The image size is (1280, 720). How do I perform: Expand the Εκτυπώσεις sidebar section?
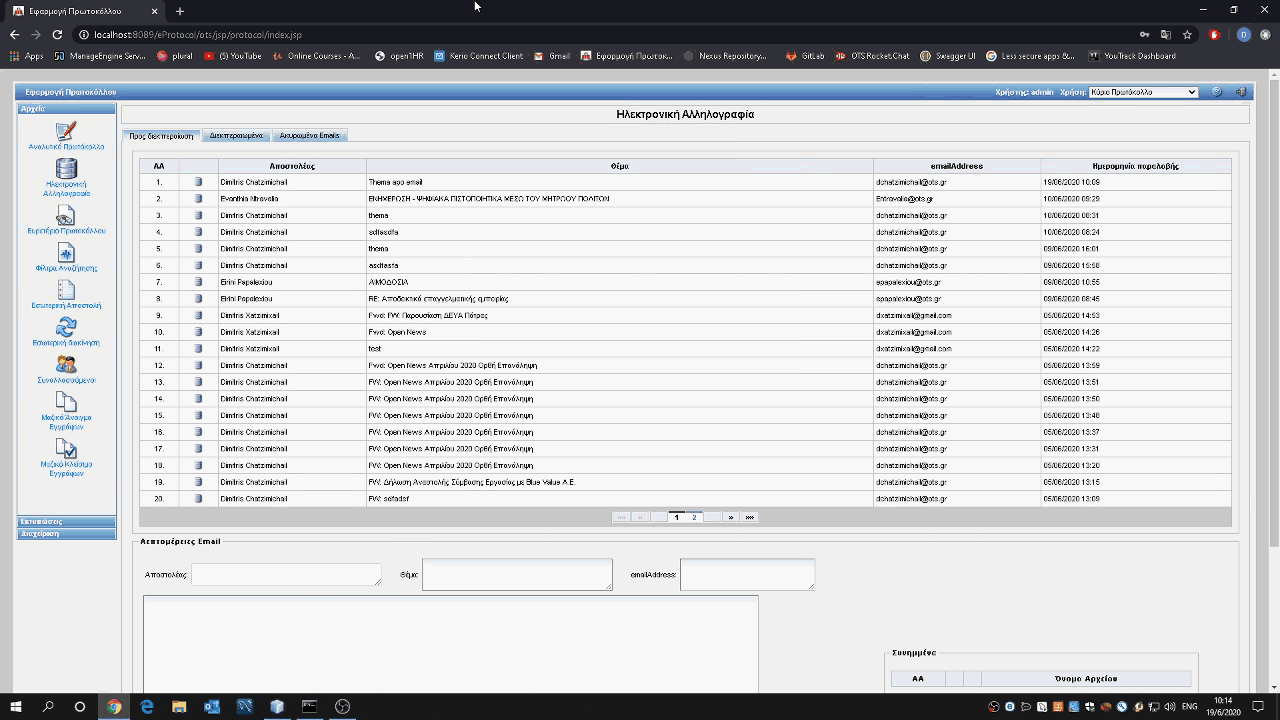[x=66, y=522]
